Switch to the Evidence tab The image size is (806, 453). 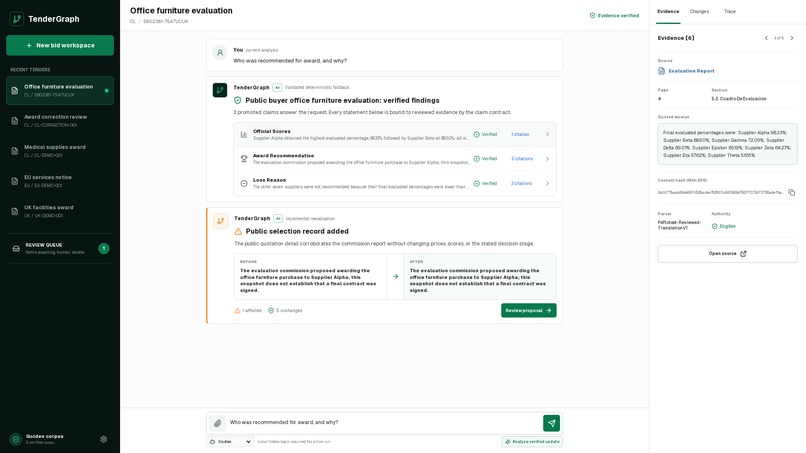(x=668, y=11)
